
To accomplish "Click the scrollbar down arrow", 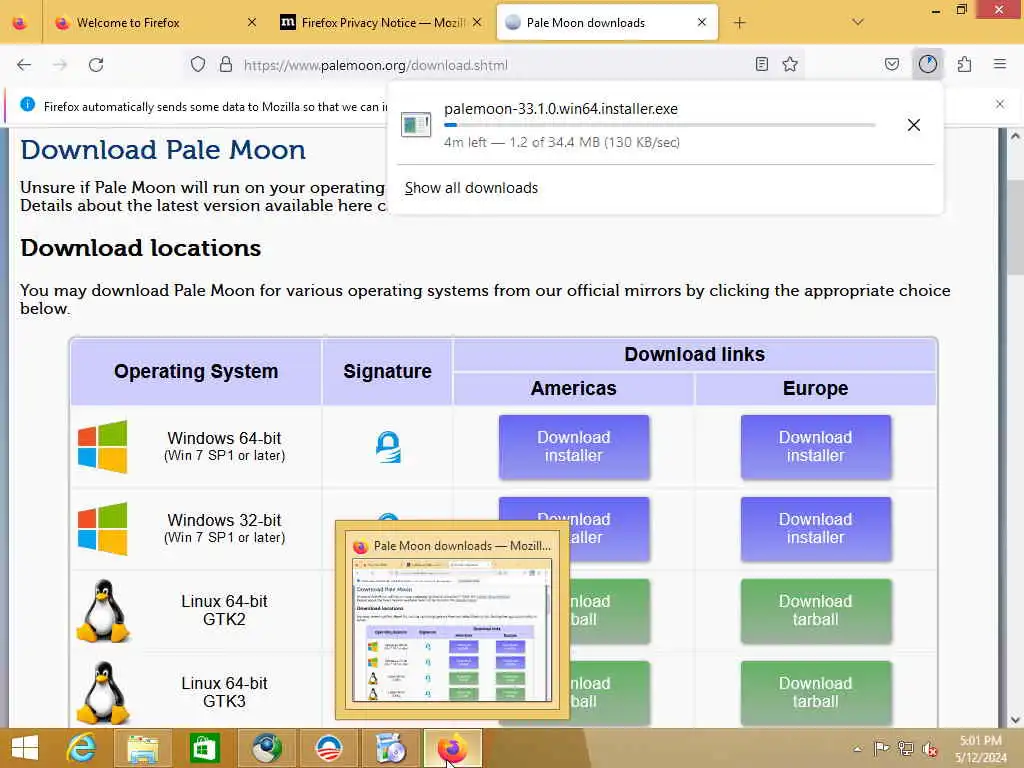I will pos(1015,720).
